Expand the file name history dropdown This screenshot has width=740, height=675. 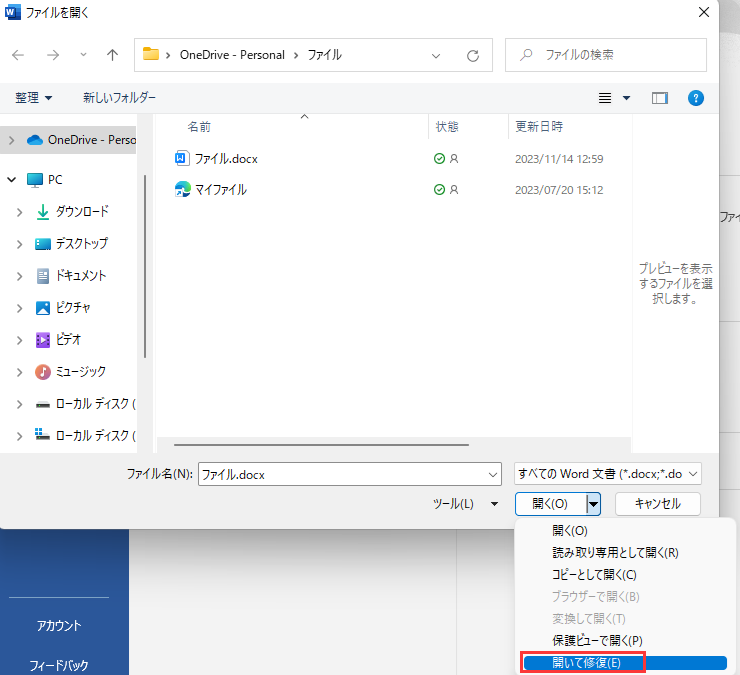493,474
